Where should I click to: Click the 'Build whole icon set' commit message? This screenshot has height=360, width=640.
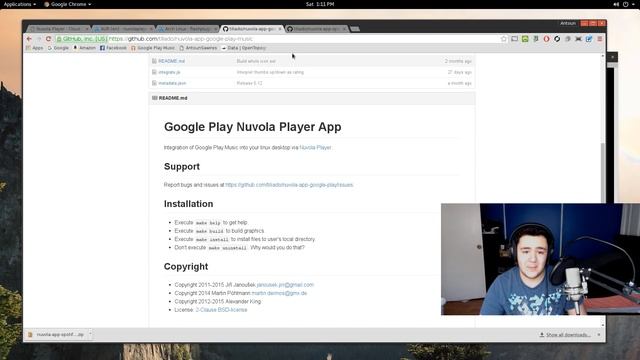pyautogui.click(x=256, y=61)
